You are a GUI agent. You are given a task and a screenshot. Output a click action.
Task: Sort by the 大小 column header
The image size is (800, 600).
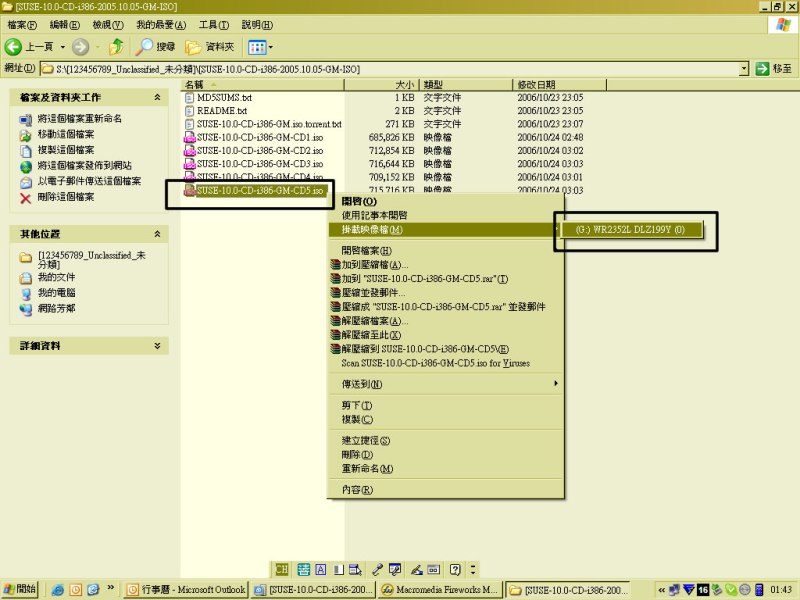tap(382, 85)
